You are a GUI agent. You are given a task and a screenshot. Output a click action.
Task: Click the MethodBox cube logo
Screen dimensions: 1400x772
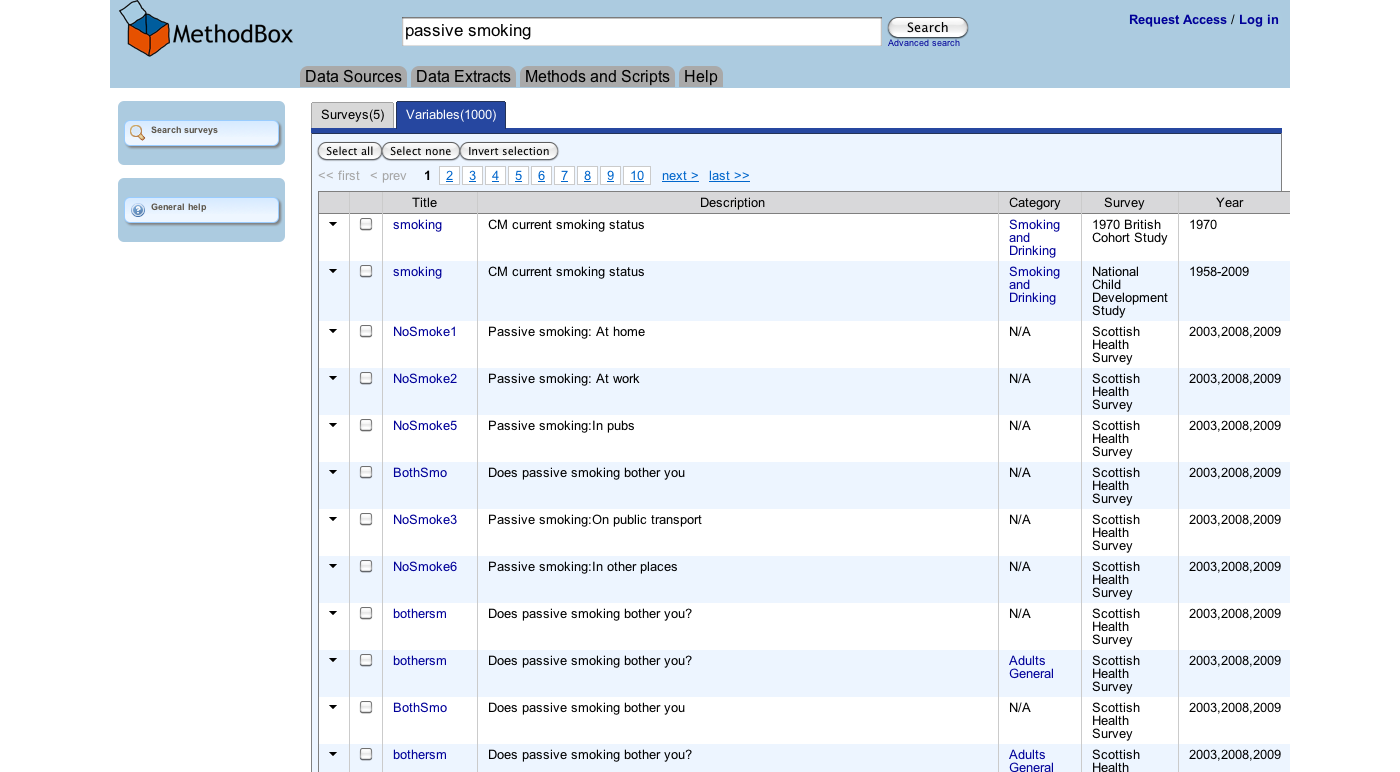[146, 29]
